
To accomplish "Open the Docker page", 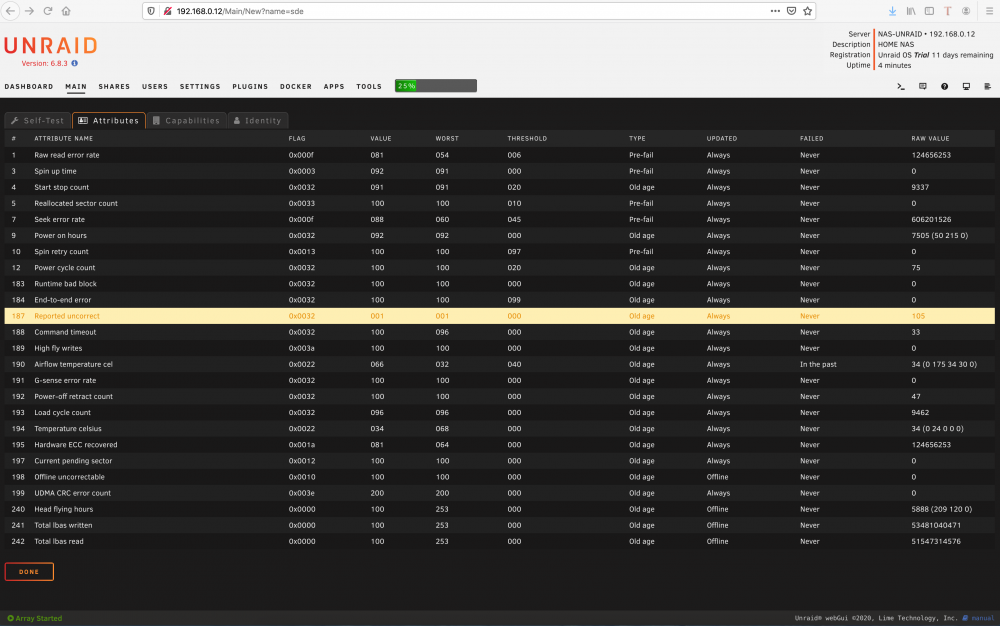I will (296, 86).
